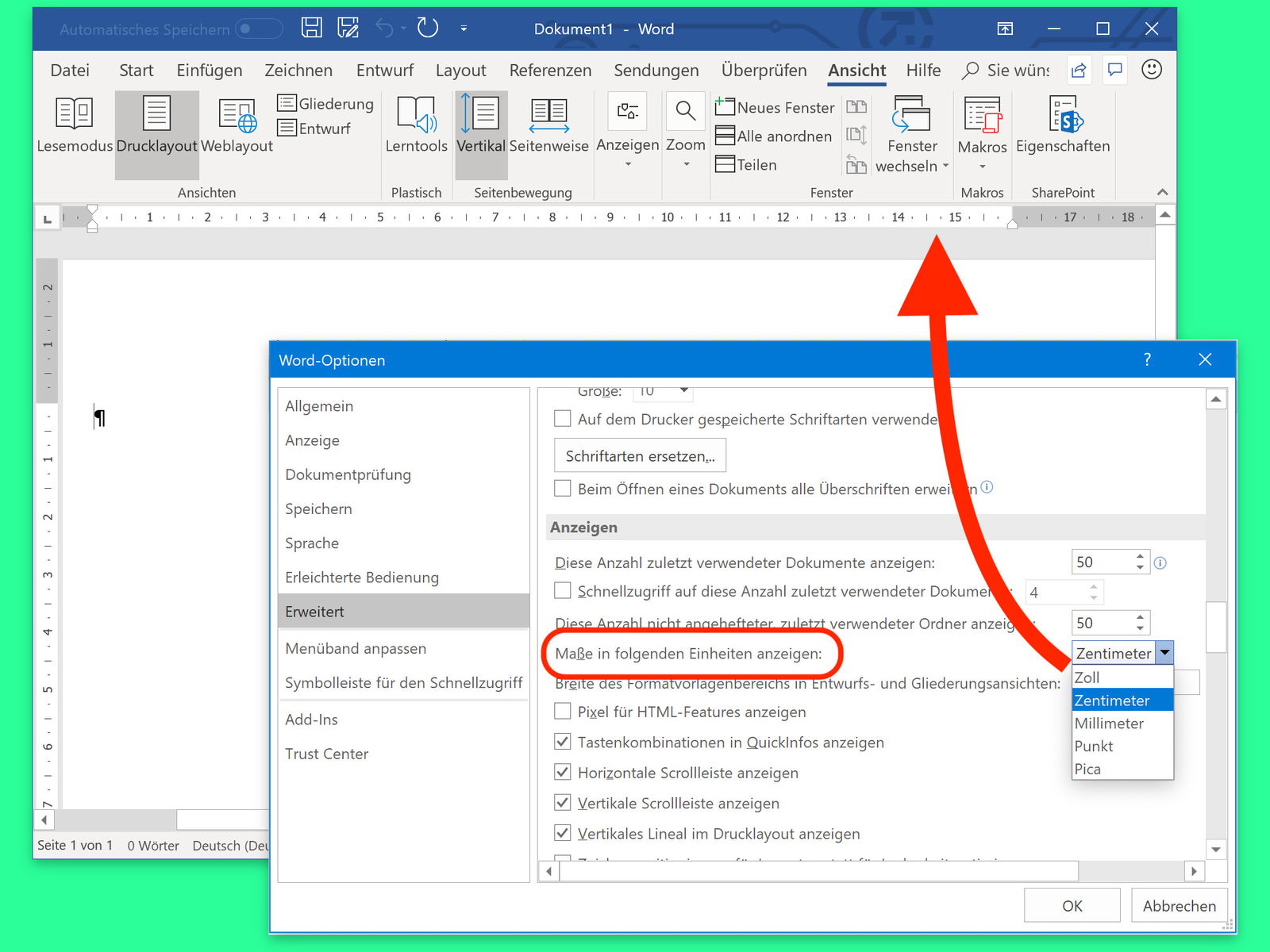Click the ribbon display options icon
1270x952 pixels.
coord(1005,29)
